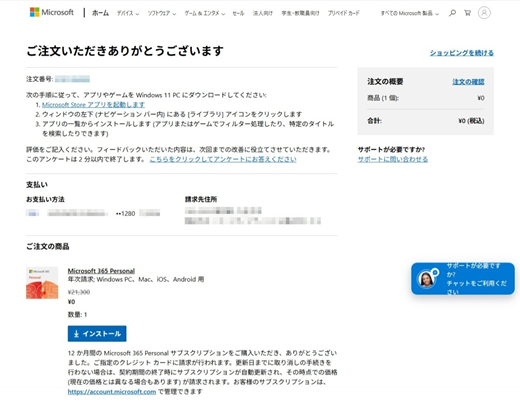Open the shopping cart icon
Image resolution: width=520 pixels, height=416 pixels.
(468, 13)
